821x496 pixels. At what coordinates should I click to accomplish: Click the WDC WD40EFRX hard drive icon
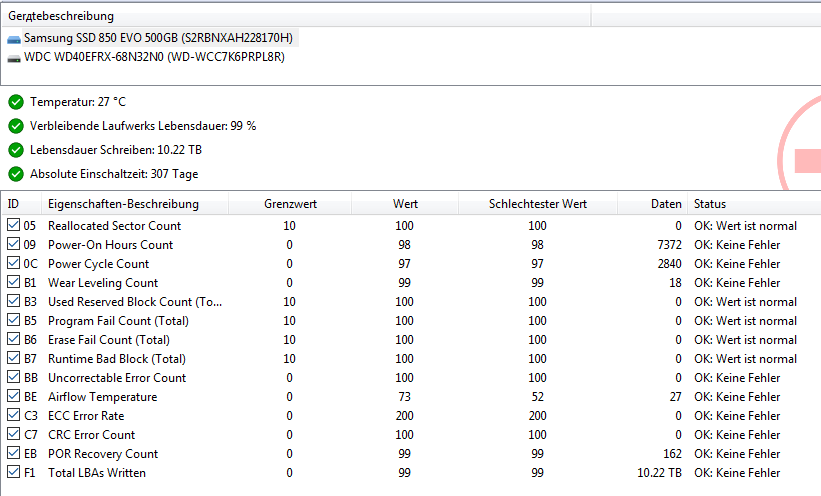click(x=14, y=58)
